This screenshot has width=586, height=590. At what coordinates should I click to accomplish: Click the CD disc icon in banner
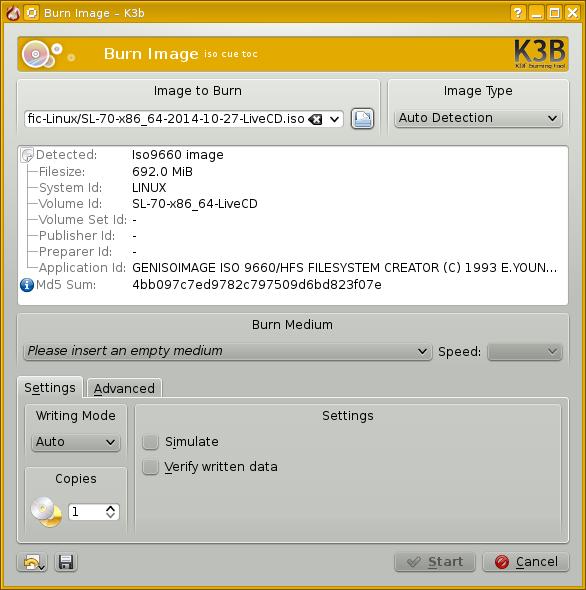[37, 54]
